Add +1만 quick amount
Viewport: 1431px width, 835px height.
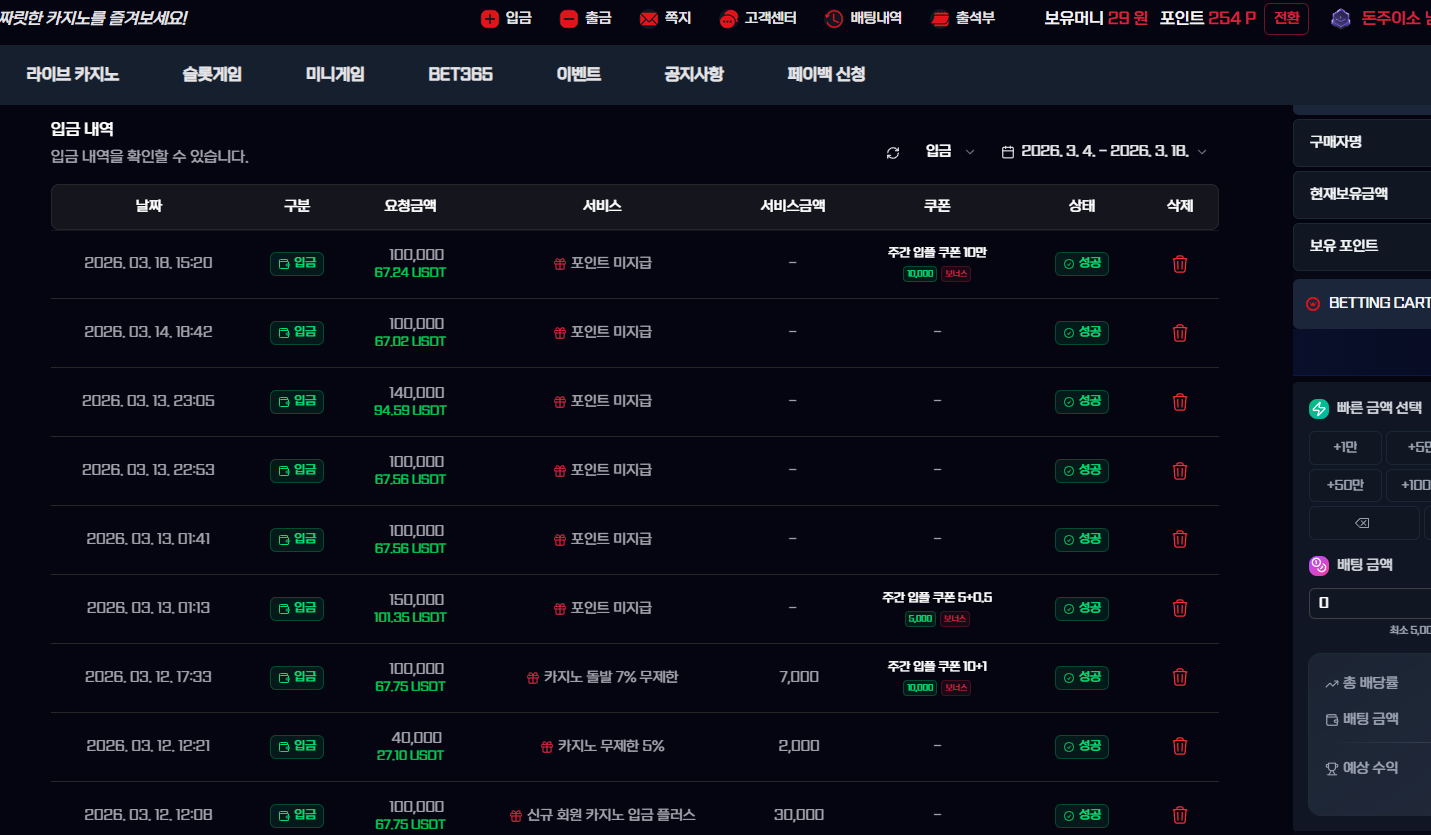(1345, 448)
